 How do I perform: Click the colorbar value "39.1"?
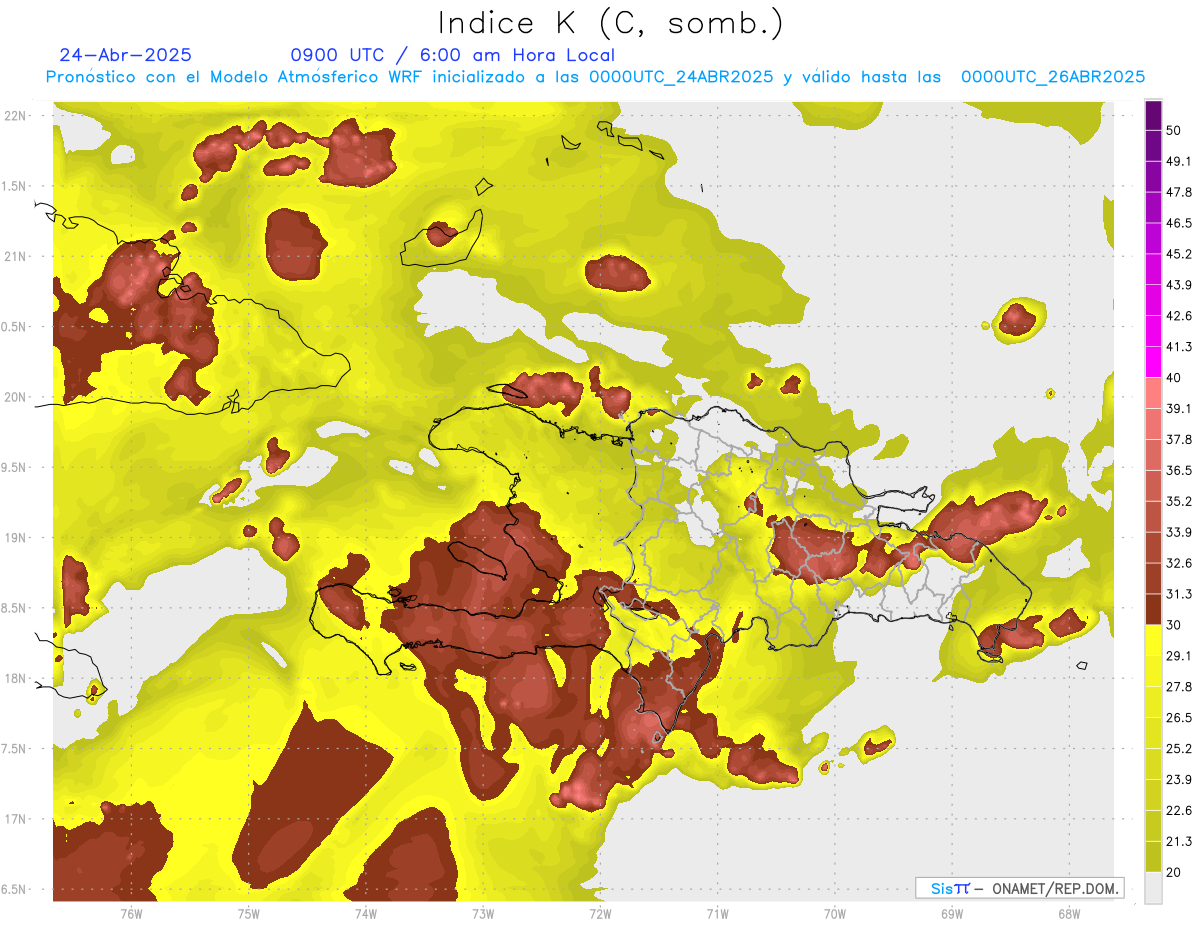click(1179, 409)
